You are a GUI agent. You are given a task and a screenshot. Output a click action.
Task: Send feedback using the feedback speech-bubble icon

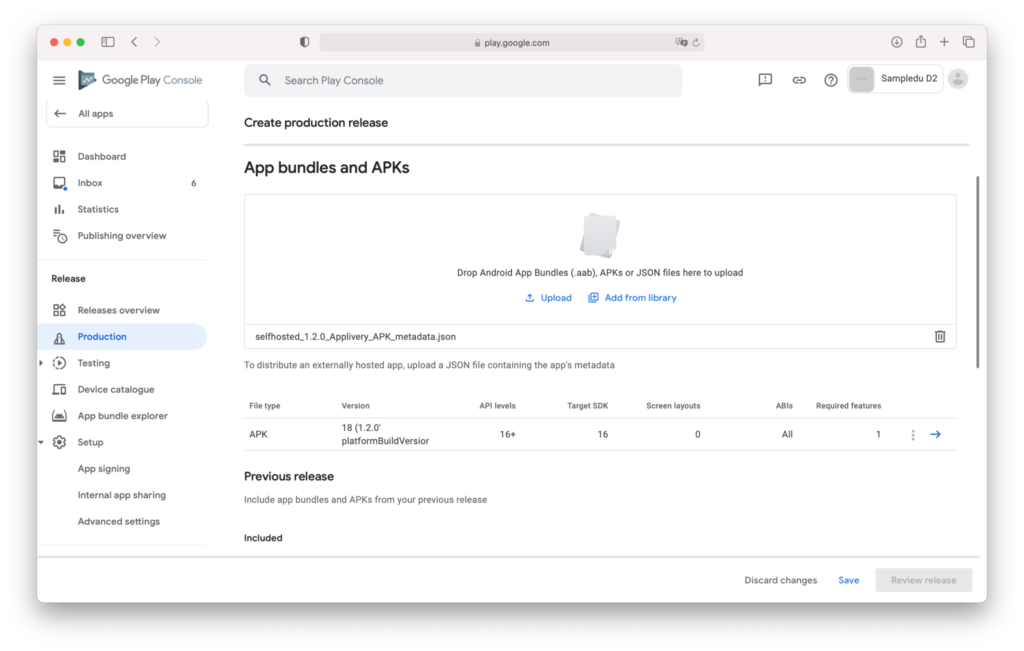[764, 80]
